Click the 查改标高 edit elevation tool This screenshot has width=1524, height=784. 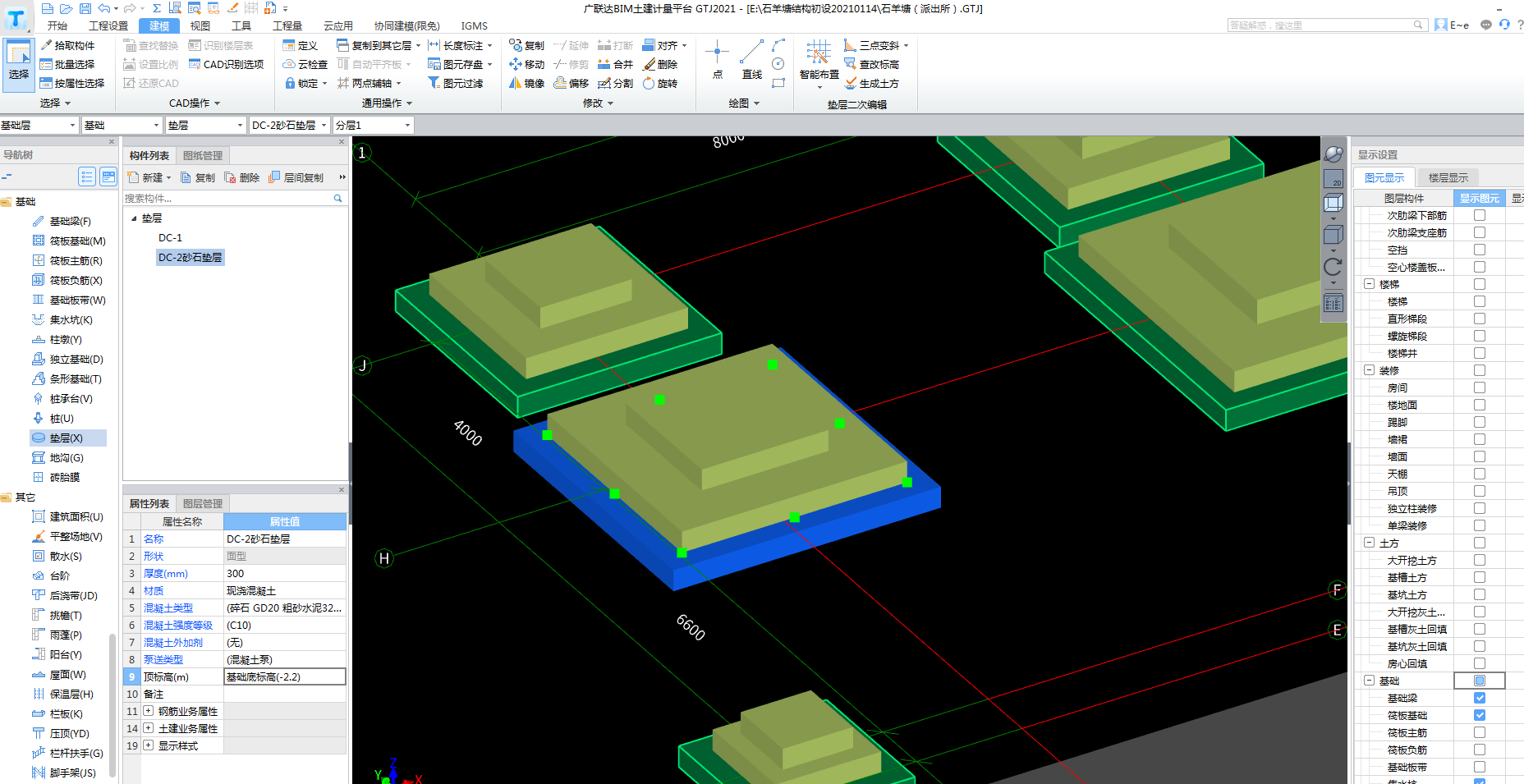point(871,64)
